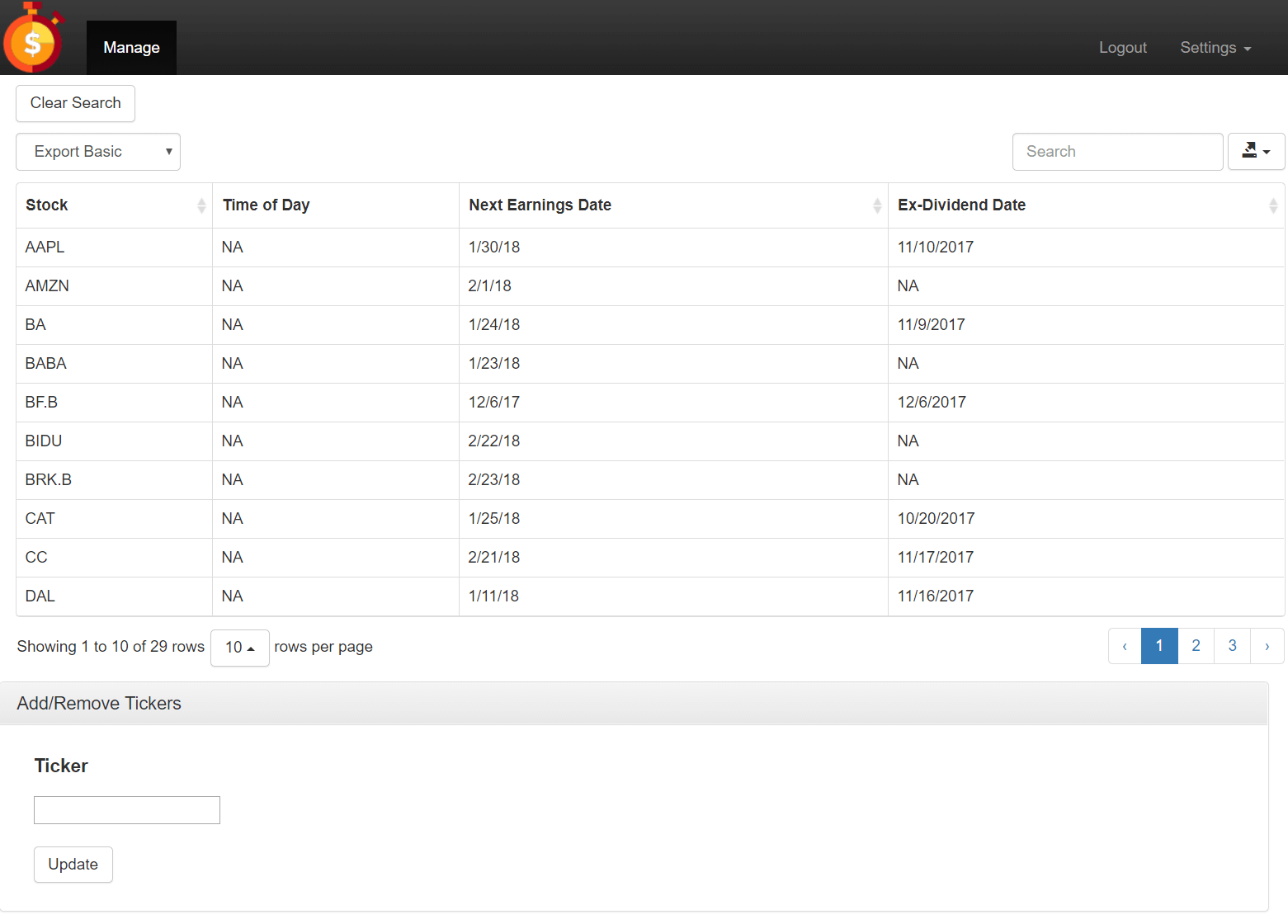Go to page 3
Image resolution: width=1288 pixels, height=924 pixels.
click(x=1232, y=646)
